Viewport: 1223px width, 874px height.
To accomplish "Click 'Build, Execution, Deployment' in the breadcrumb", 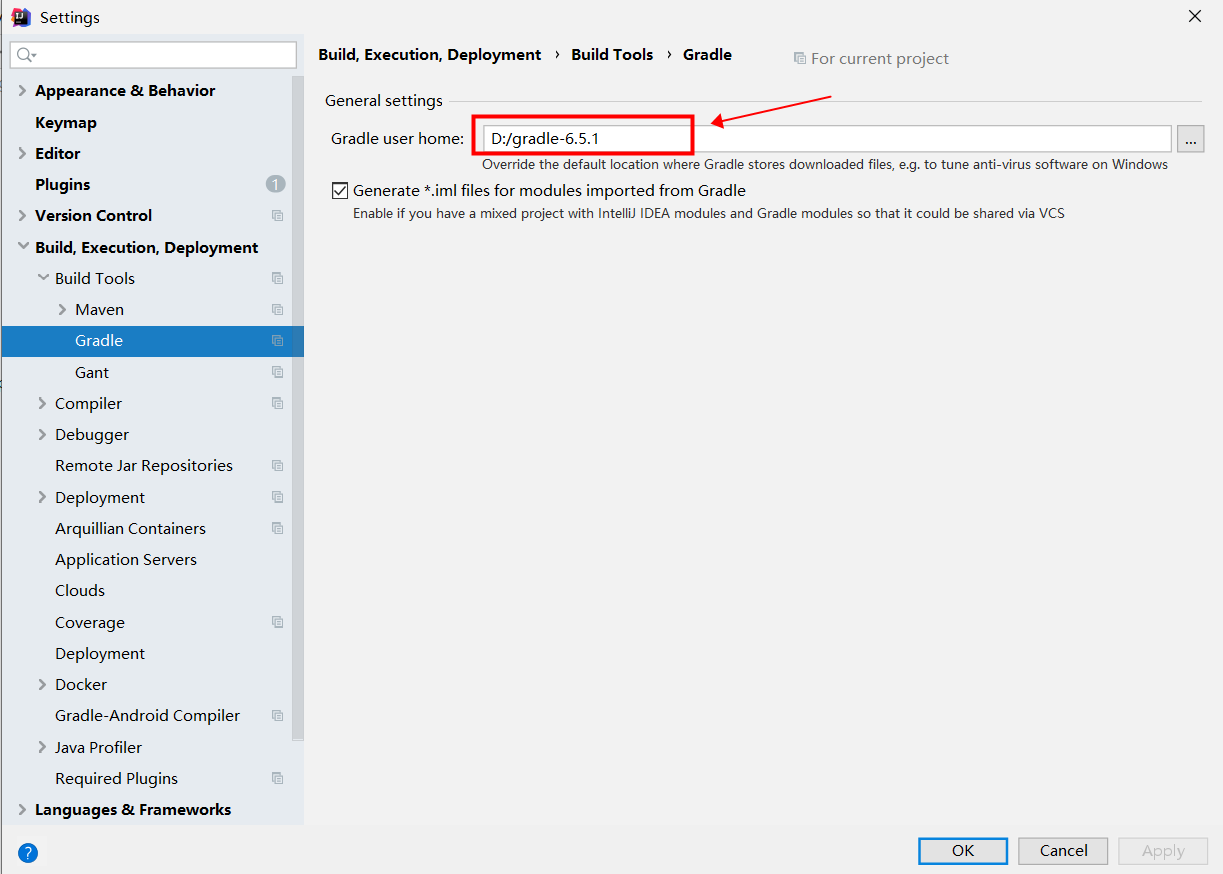I will tap(430, 55).
